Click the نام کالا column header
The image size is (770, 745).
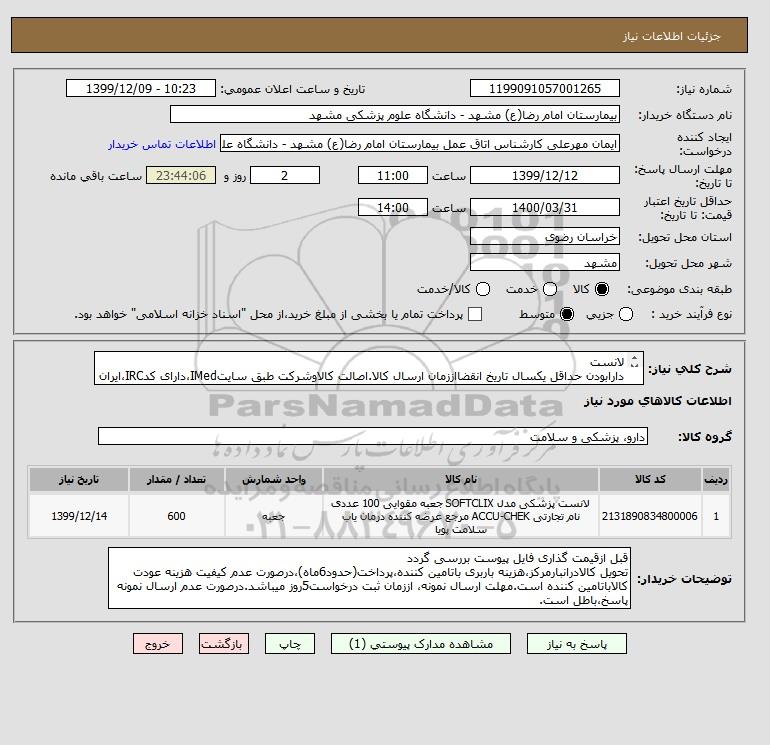click(x=461, y=479)
